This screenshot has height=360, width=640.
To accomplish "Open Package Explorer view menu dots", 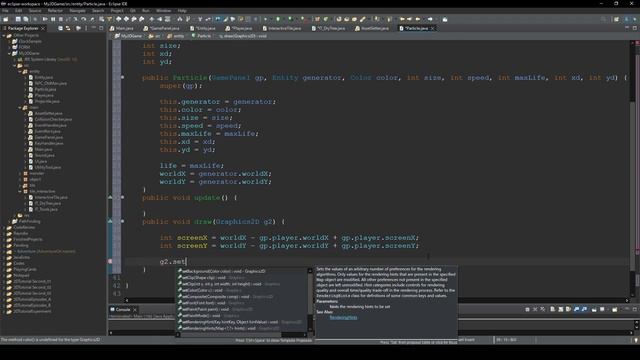I will (86, 28).
